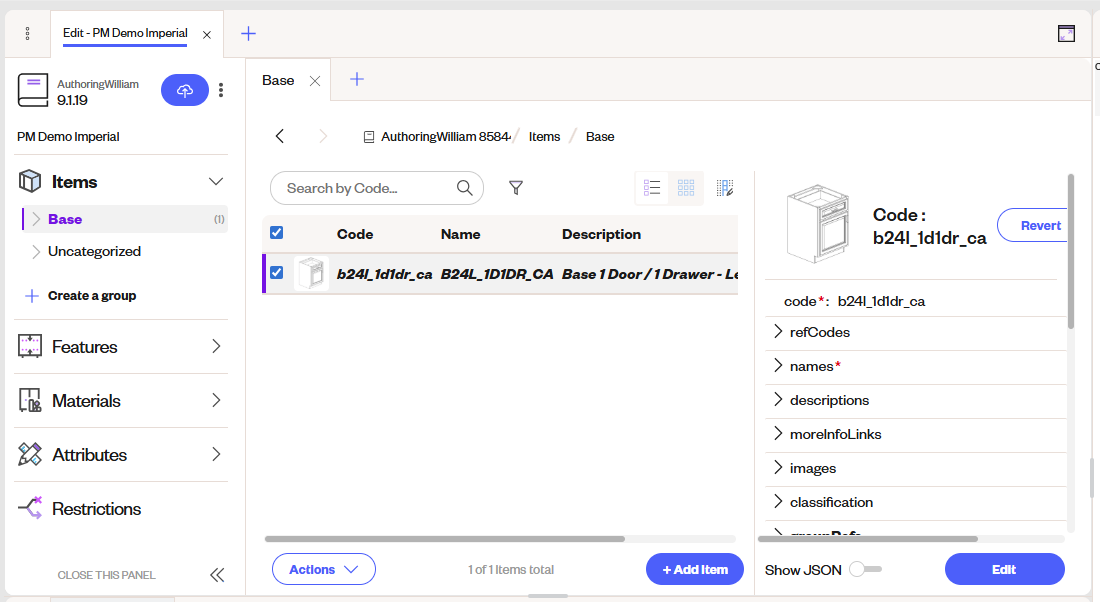The image size is (1100, 602).
Task: Switch to grid view layout
Action: [686, 188]
